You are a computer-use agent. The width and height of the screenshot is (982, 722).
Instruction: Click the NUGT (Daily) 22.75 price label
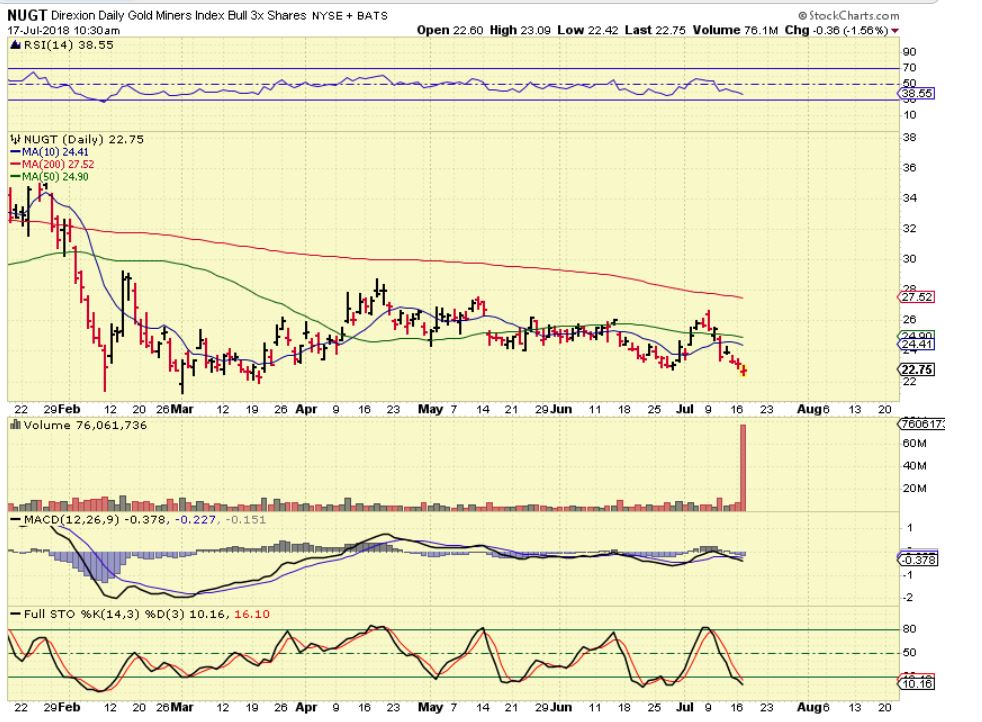pyautogui.click(x=84, y=139)
